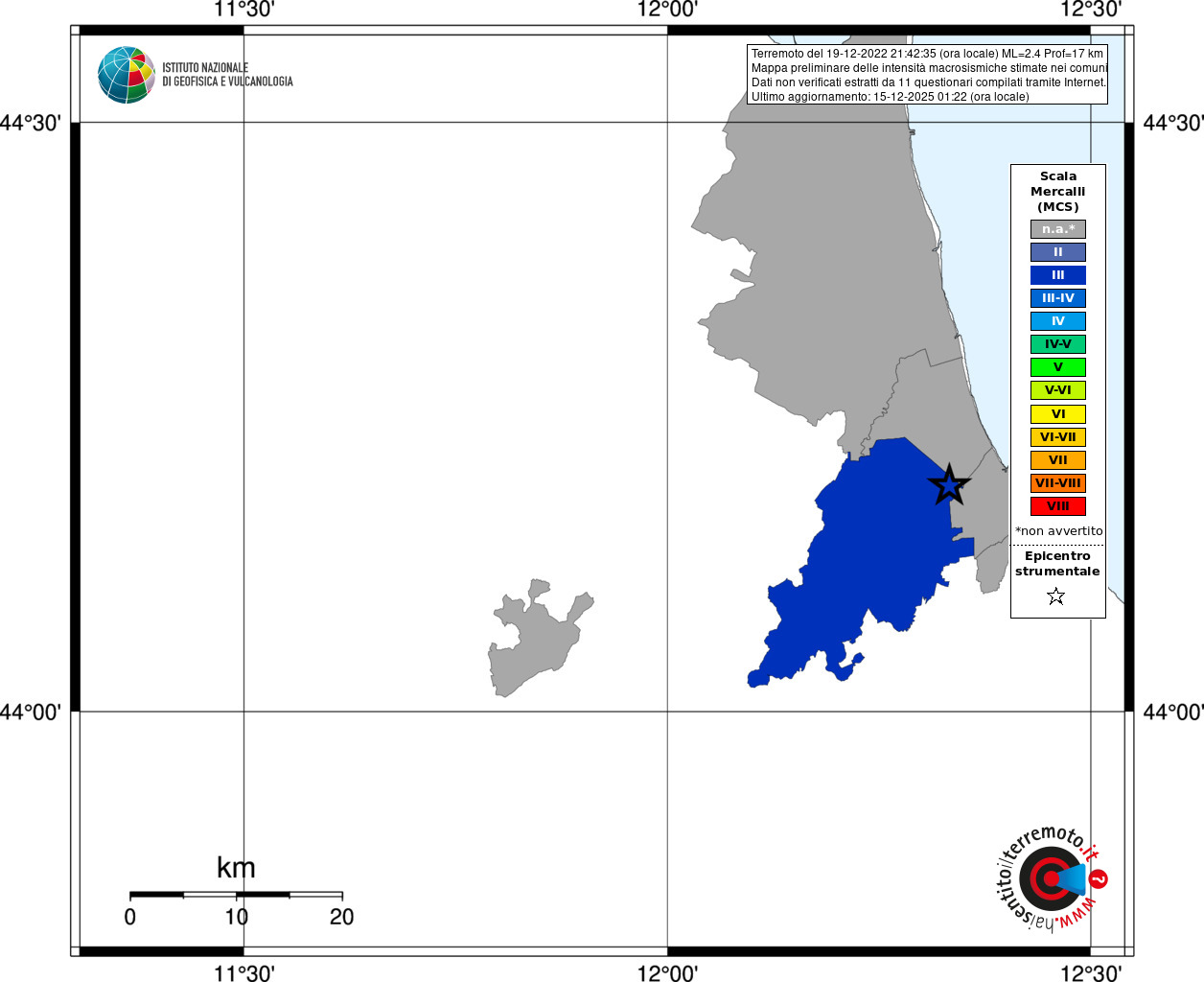
Task: Click the red target circle in logo
Action: click(1052, 878)
